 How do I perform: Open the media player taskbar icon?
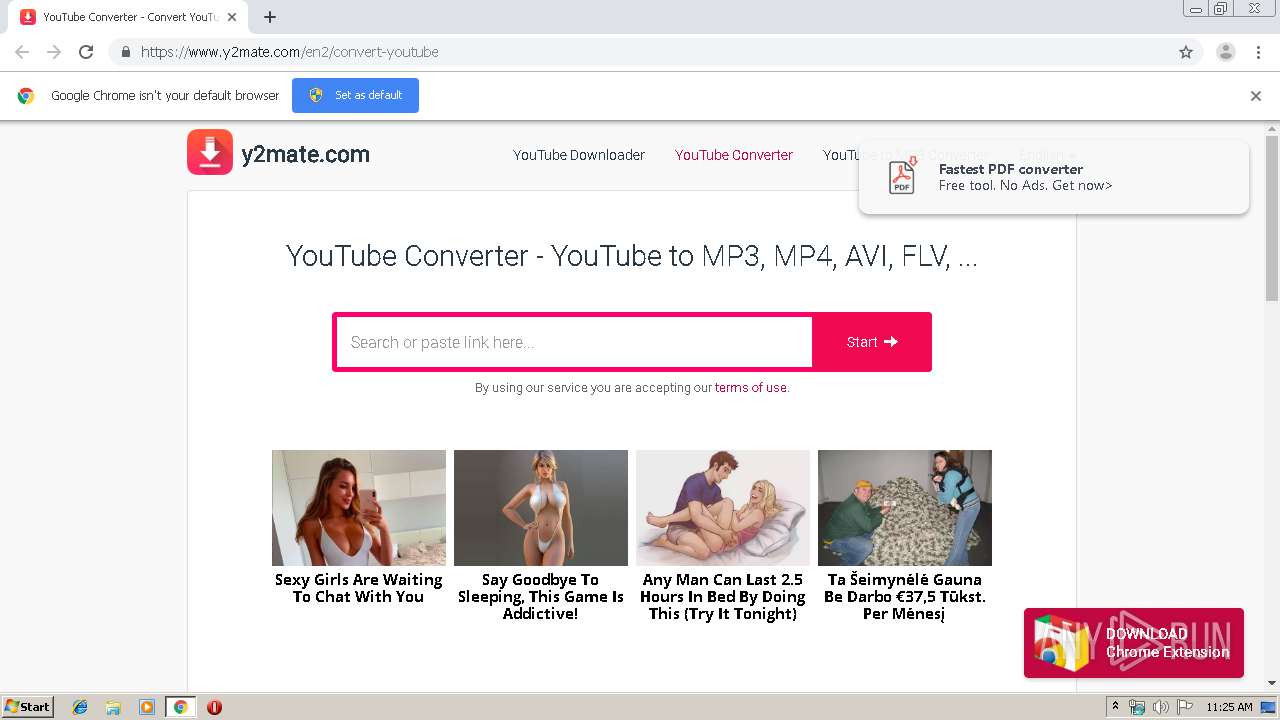(x=147, y=707)
